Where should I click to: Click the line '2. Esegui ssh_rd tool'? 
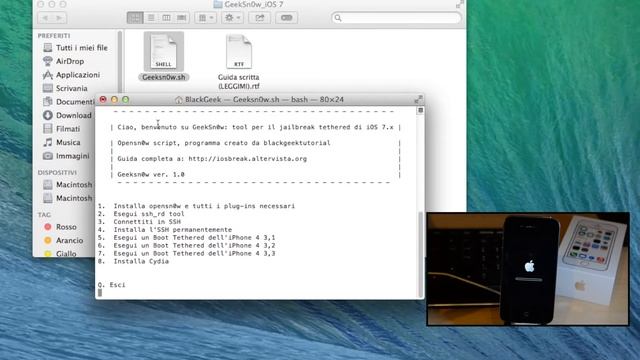pos(141,214)
